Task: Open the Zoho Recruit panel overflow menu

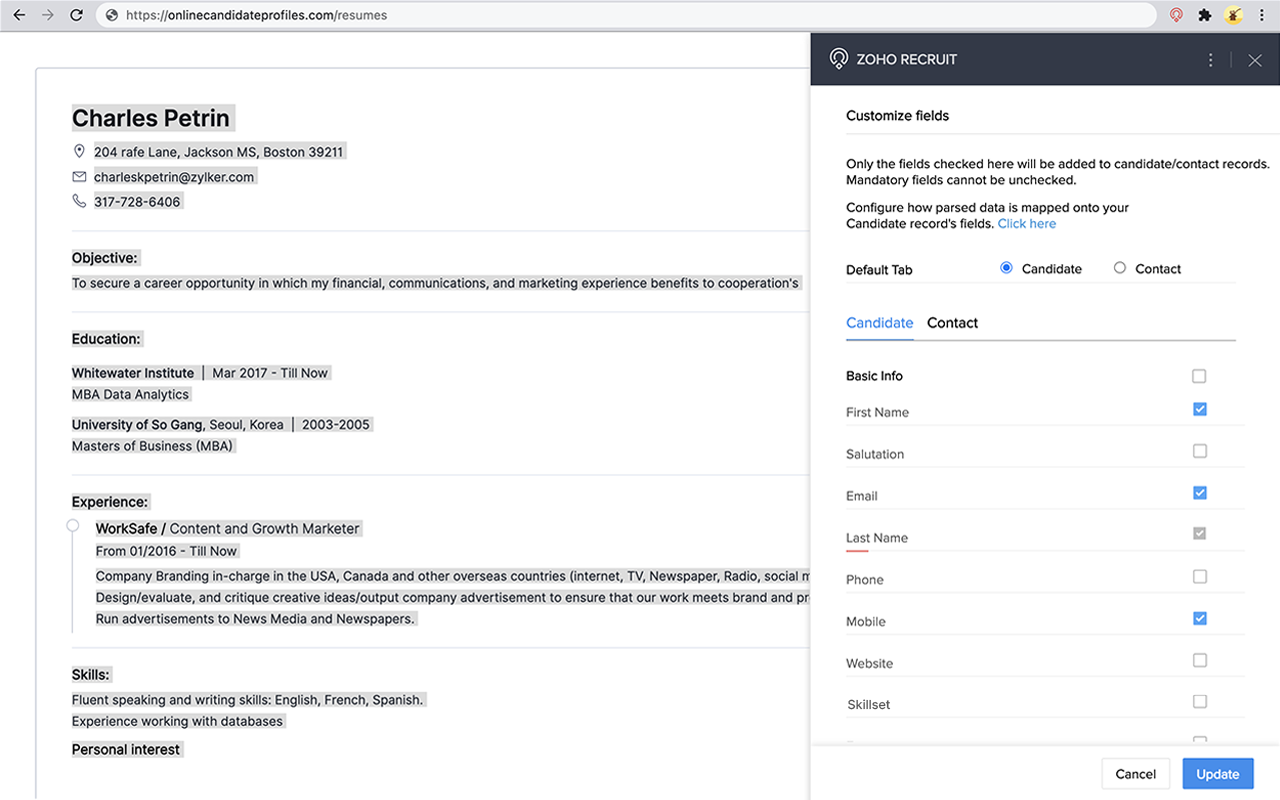Action: click(1210, 59)
